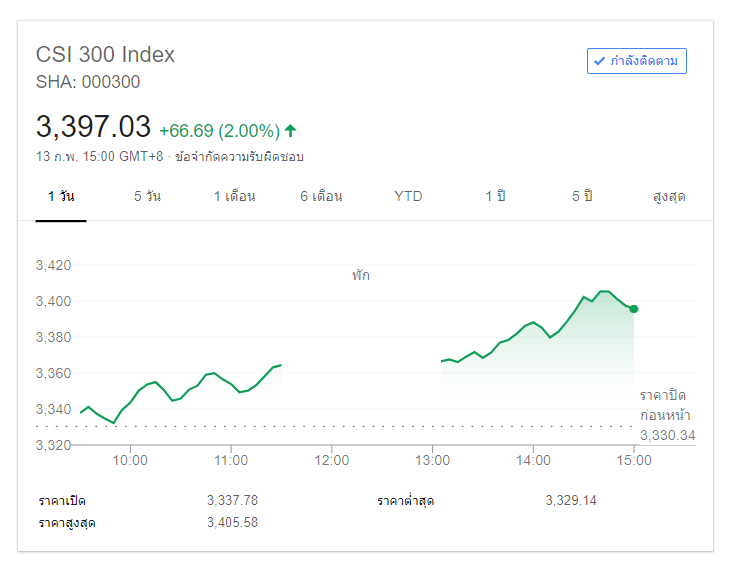This screenshot has height=571, width=736.
Task: Show the 6 เดือน chart tab
Action: click(321, 196)
